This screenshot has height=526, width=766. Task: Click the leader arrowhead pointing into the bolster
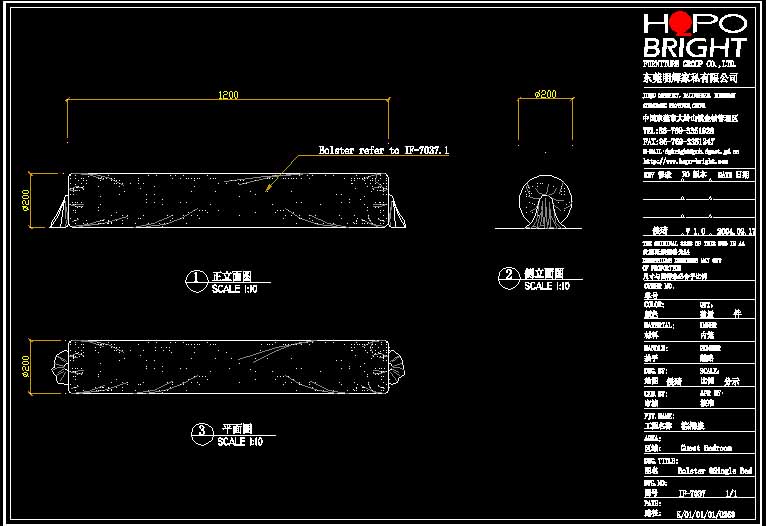click(x=269, y=188)
